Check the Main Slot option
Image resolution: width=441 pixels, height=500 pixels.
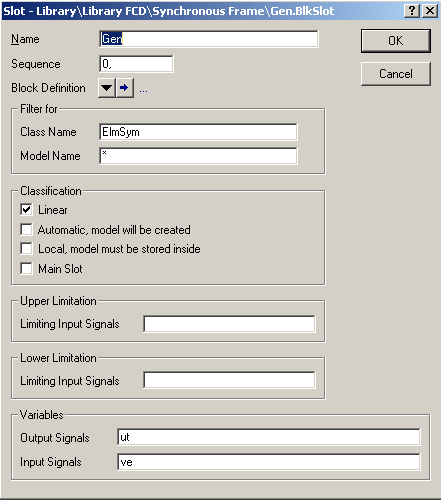[26, 268]
